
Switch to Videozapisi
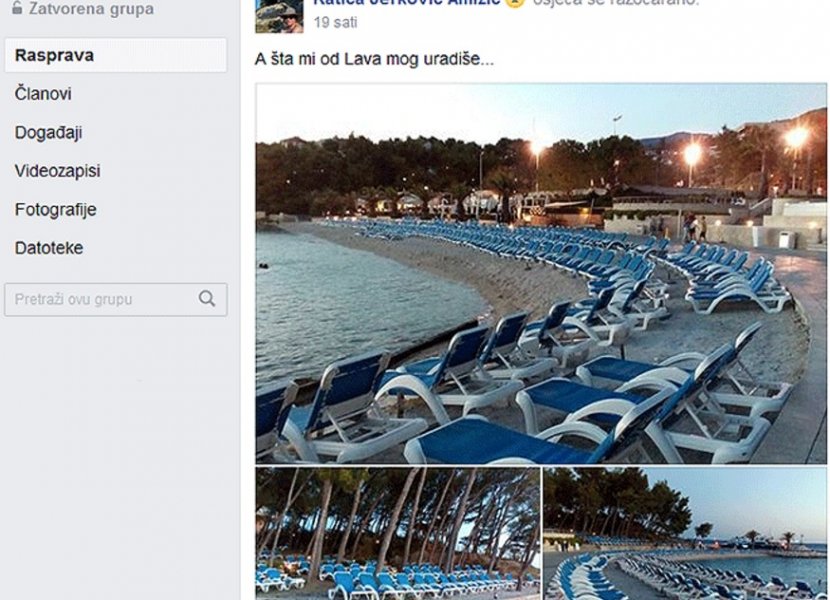tap(57, 171)
